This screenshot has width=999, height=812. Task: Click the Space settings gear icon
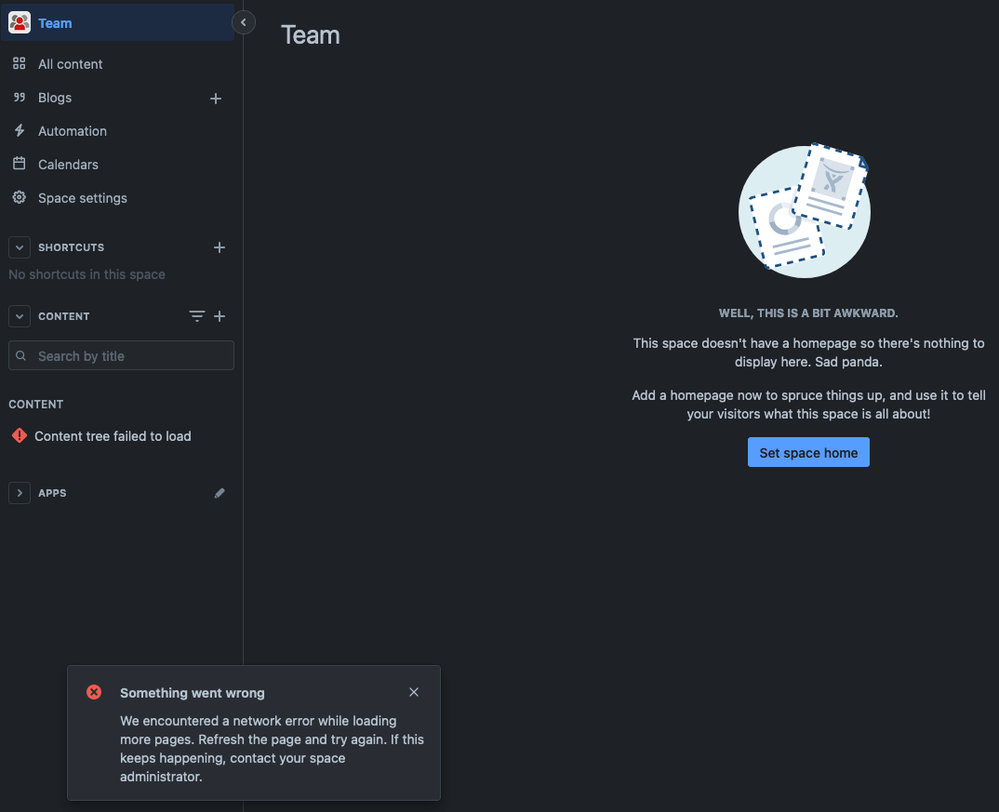(x=19, y=198)
